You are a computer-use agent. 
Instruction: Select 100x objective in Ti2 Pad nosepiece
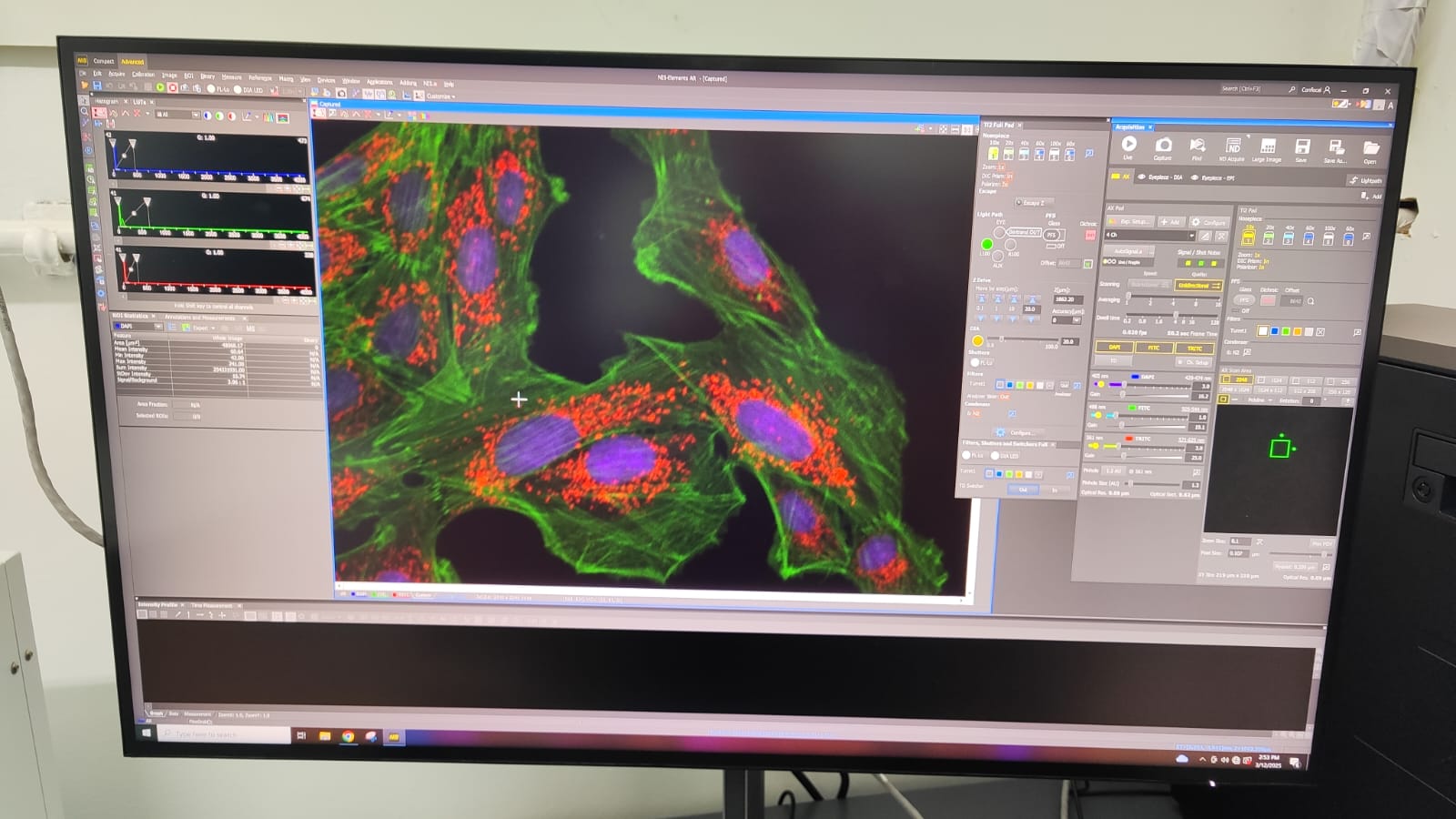click(1329, 238)
